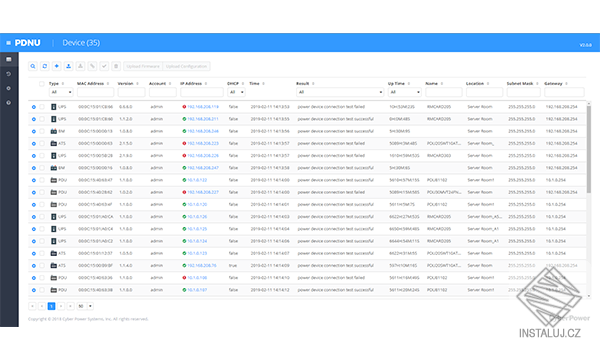Screen dimensions: 600x360
Task: Click the sort icon beside Up Time header
Action: click(409, 84)
